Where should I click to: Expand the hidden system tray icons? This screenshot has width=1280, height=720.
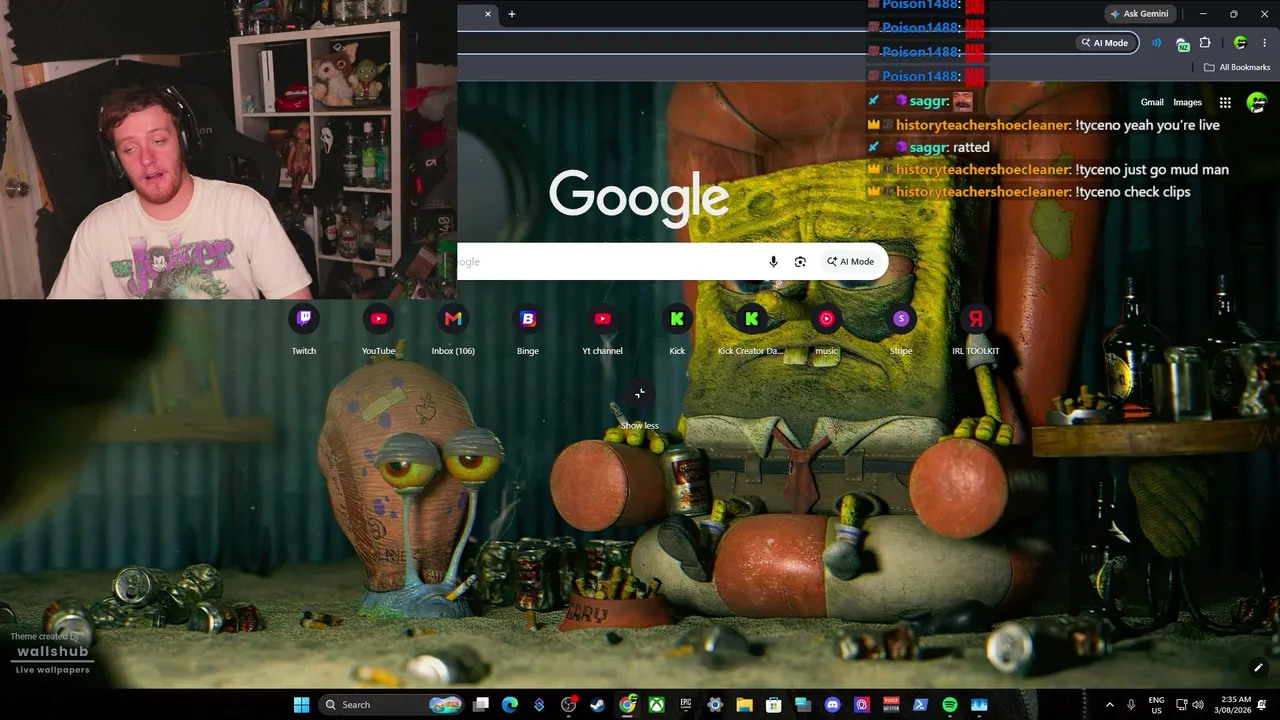(x=1109, y=705)
